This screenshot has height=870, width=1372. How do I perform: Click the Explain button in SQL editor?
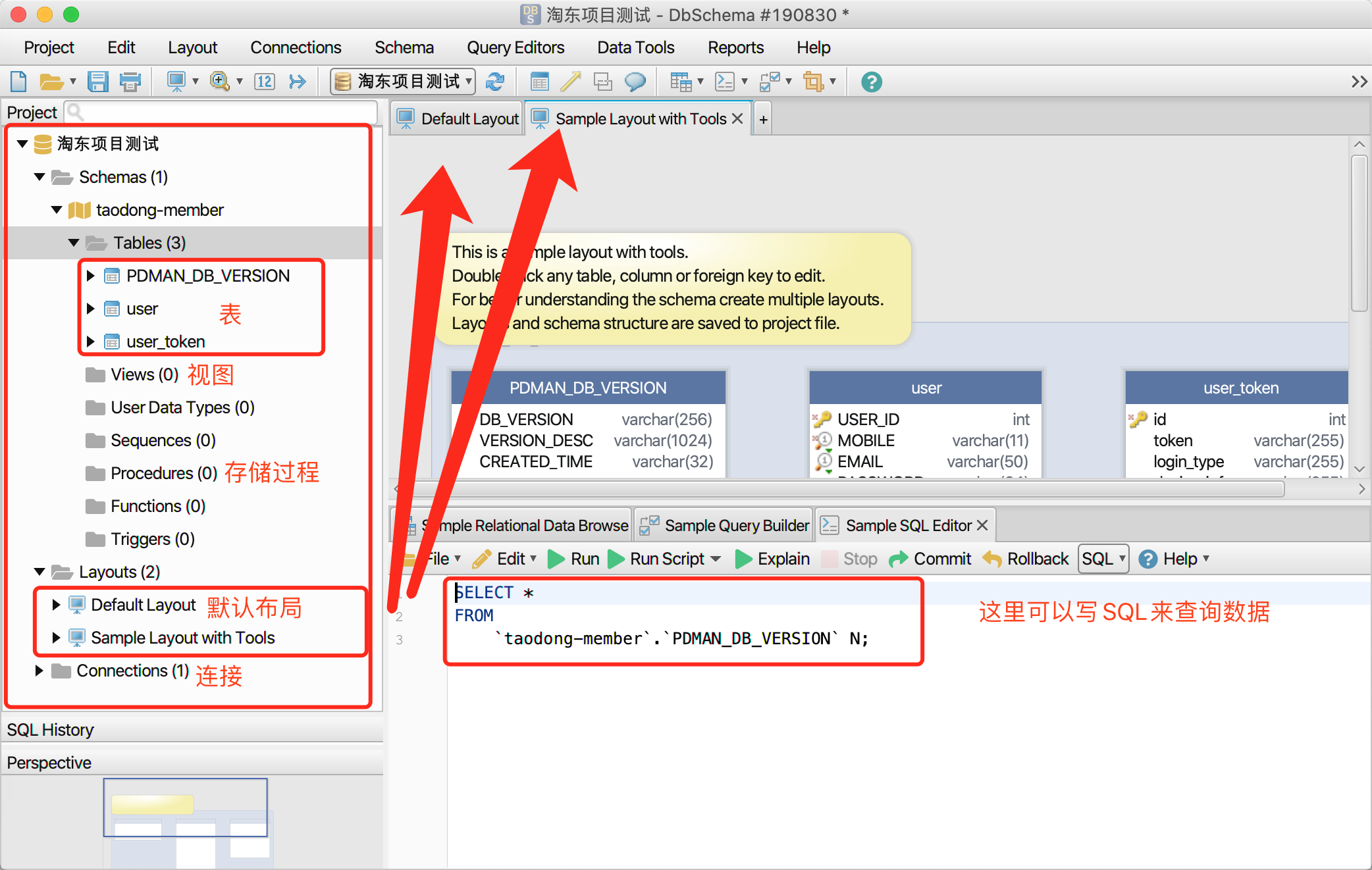pos(772,559)
